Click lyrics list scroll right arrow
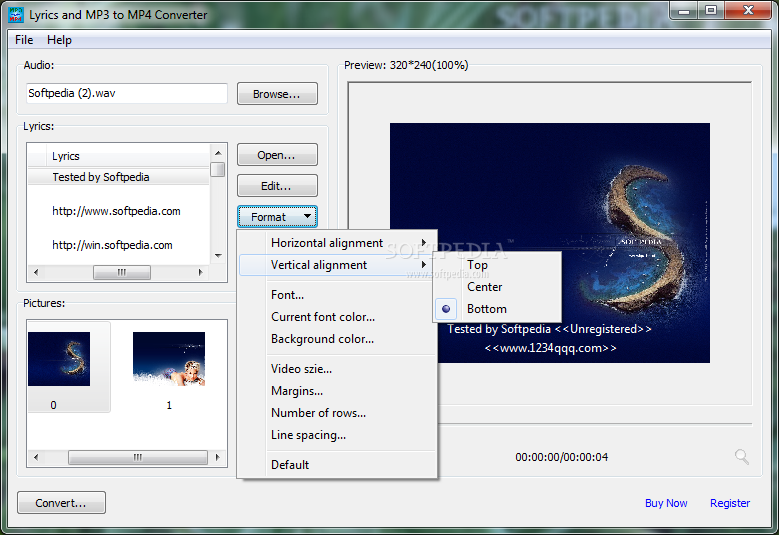The height and width of the screenshot is (535, 779). (x=201, y=272)
